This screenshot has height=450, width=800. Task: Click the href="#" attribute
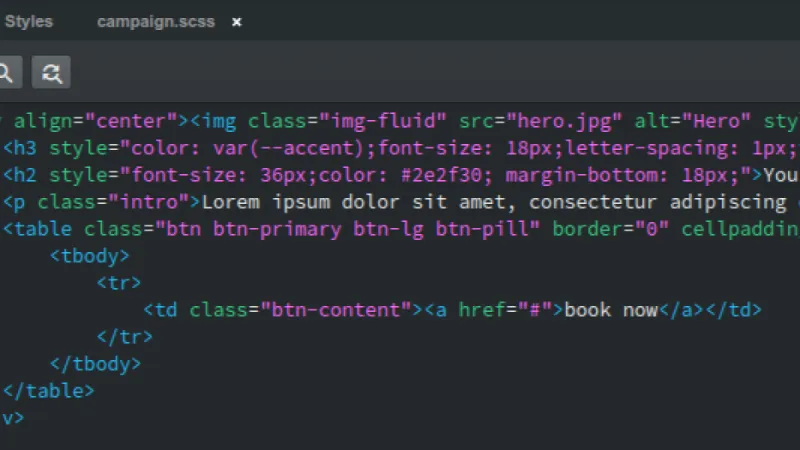(505, 310)
